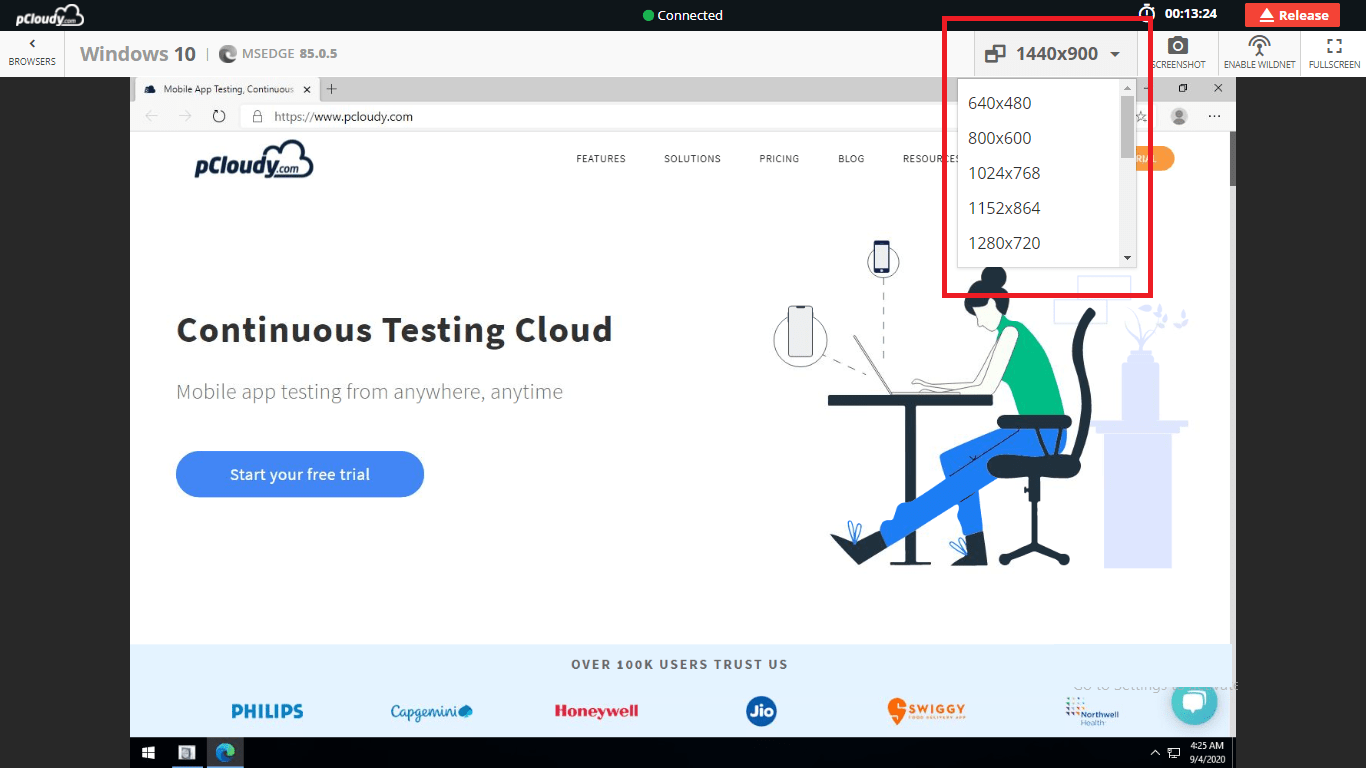Open the FEATURES nav menu
1366x768 pixels.
(x=601, y=159)
